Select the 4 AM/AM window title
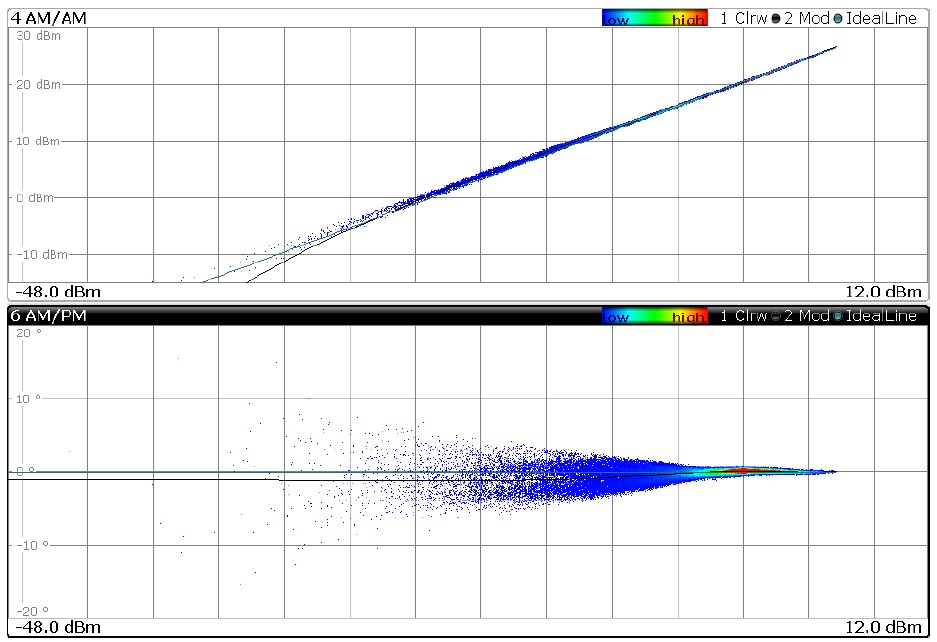This screenshot has height=642, width=937. (x=48, y=18)
